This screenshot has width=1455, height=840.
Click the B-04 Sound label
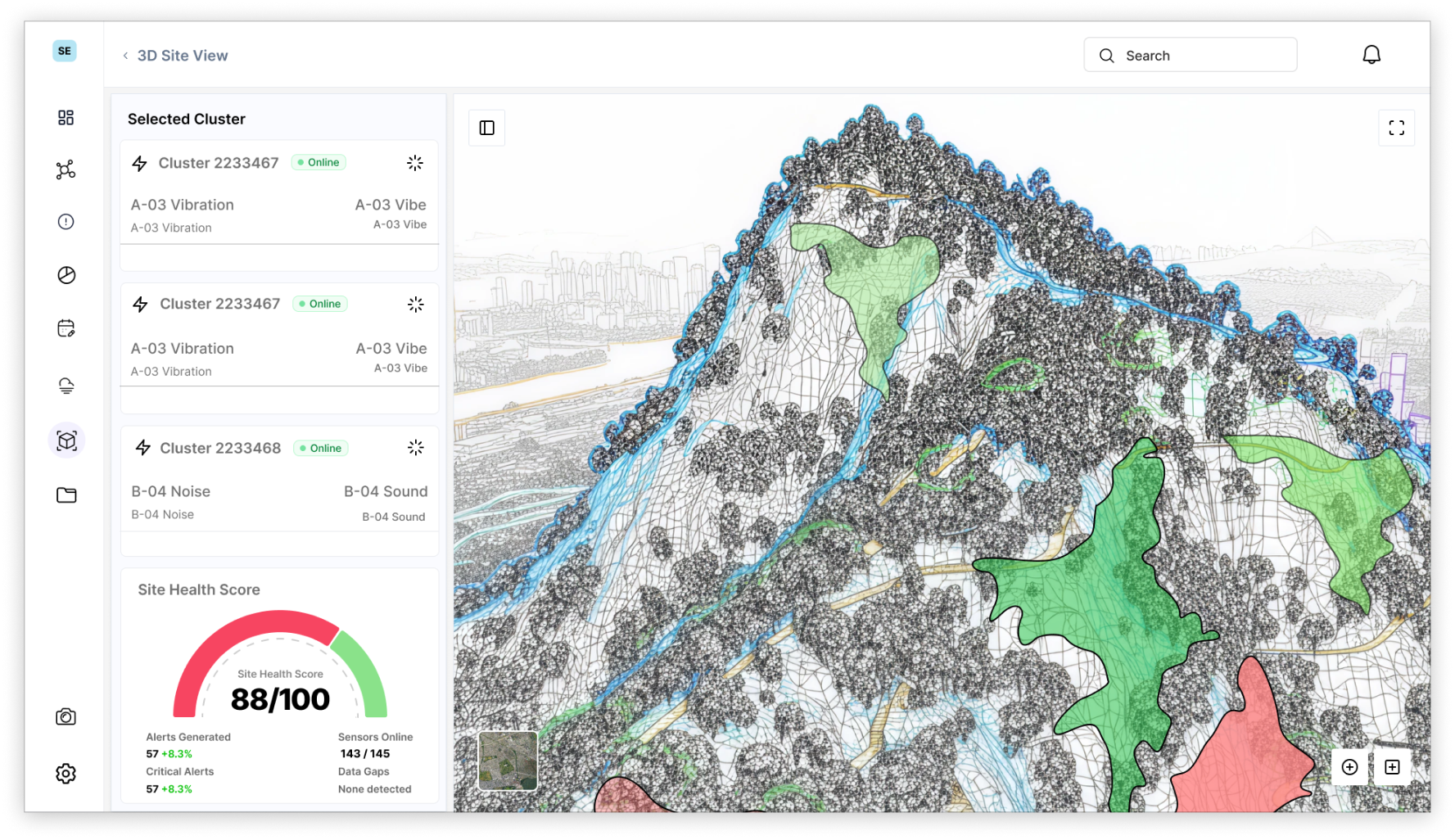pyautogui.click(x=386, y=491)
